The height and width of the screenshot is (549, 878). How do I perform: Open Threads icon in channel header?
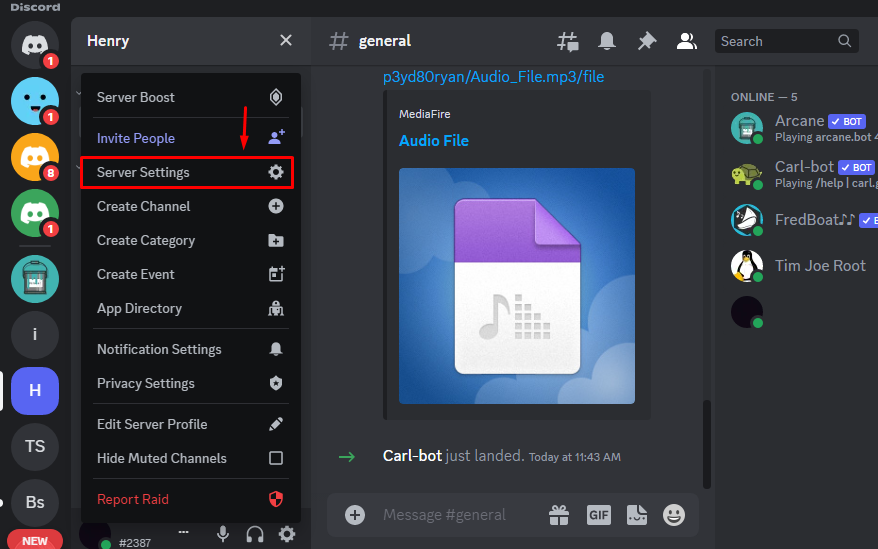tap(567, 41)
